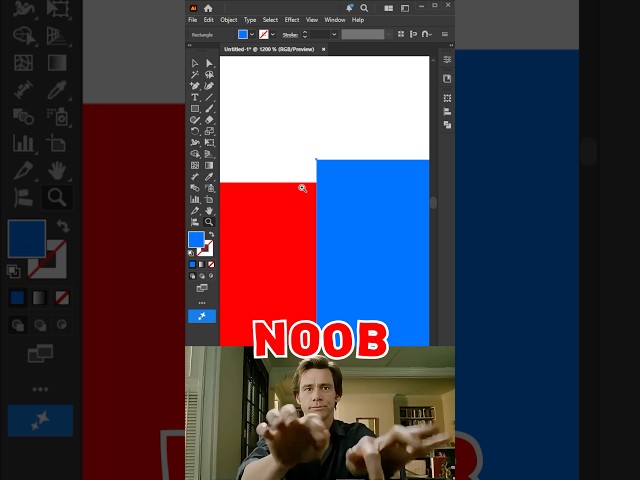
Task: Open the View menu
Action: coord(312,20)
